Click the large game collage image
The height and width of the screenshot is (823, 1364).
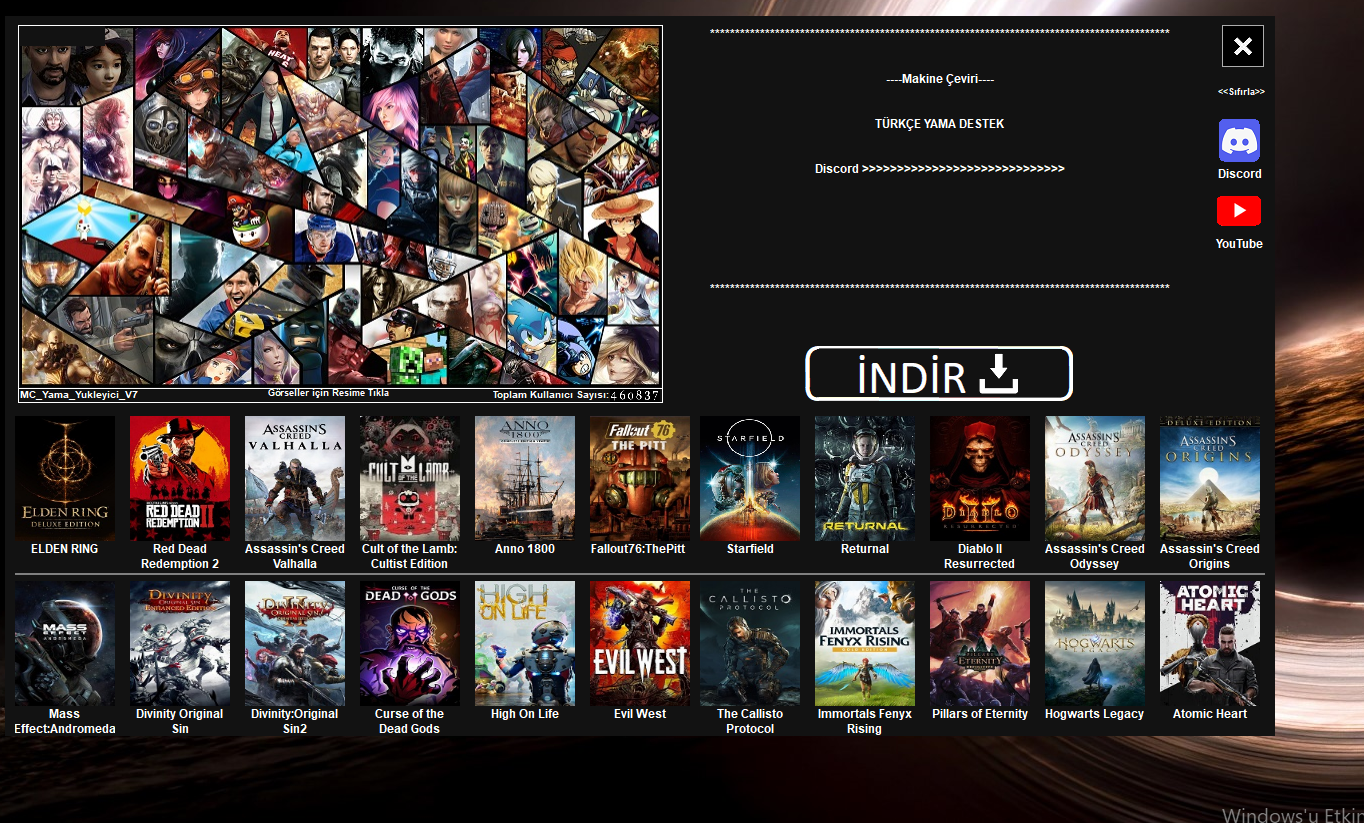340,206
